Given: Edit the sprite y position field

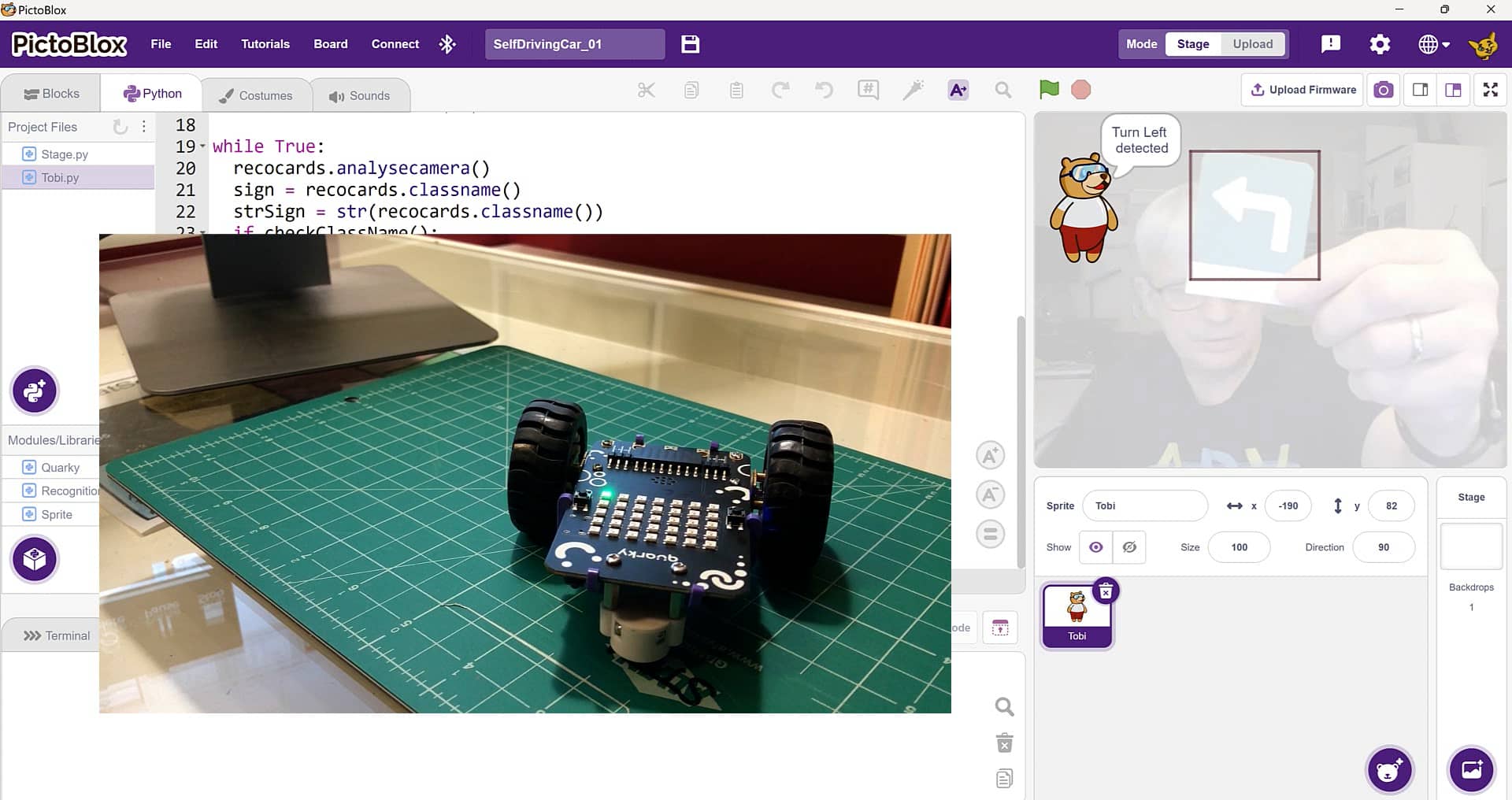Looking at the screenshot, I should 1392,506.
